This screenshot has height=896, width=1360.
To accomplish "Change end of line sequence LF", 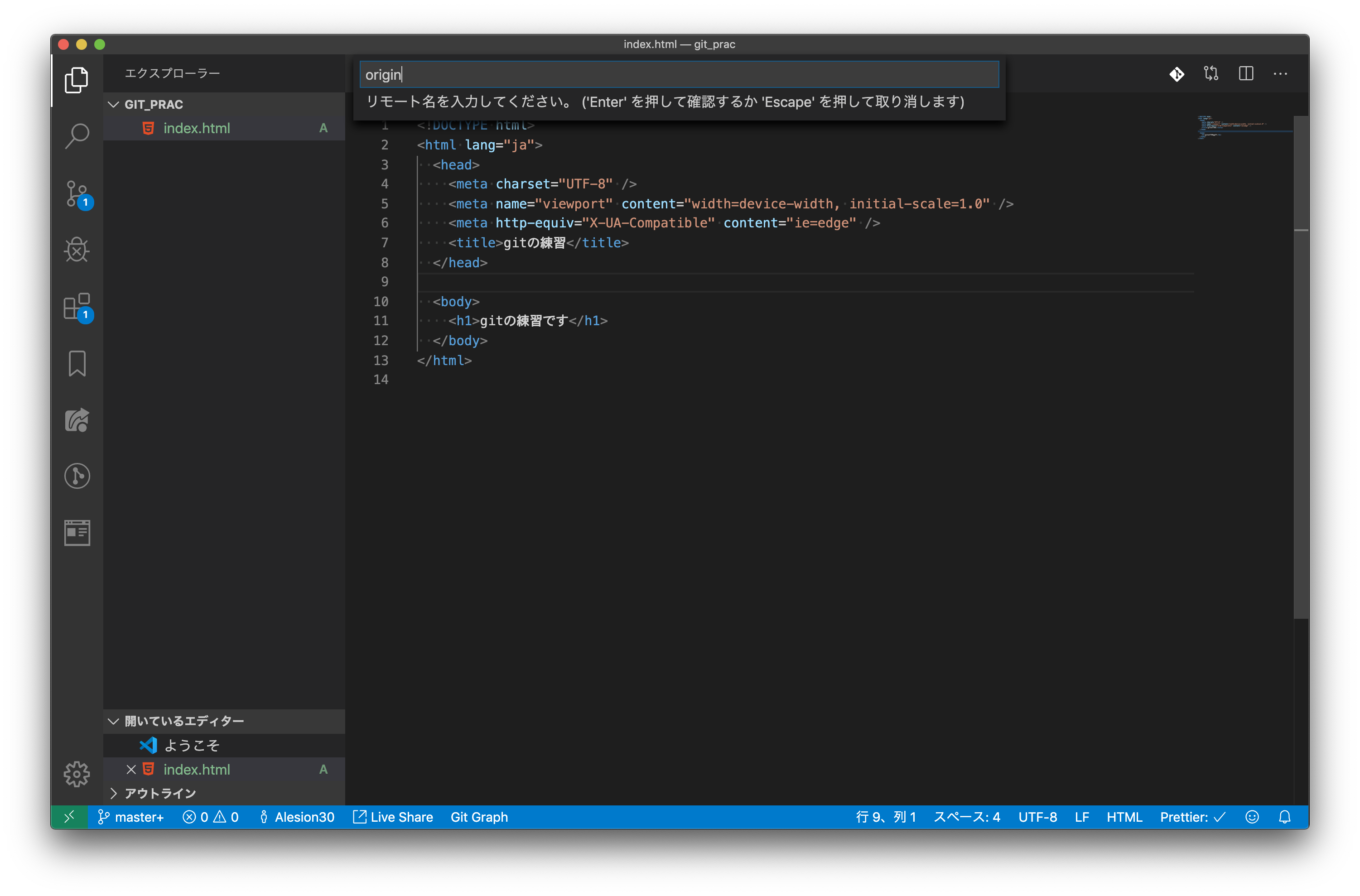I will pos(1081,817).
